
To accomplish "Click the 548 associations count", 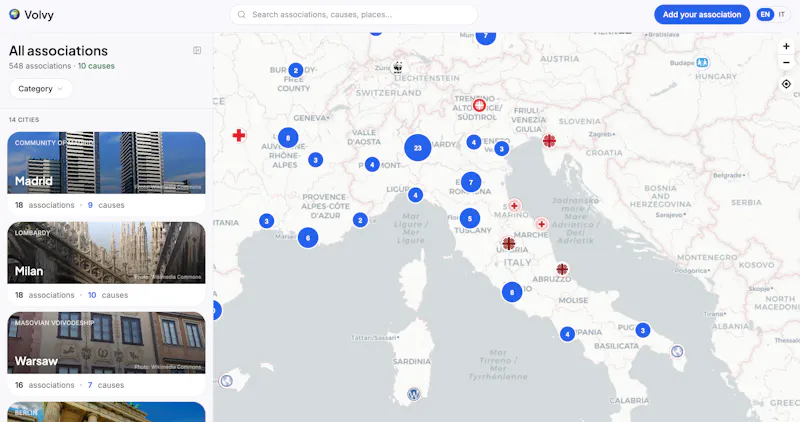I will pyautogui.click(x=40, y=66).
